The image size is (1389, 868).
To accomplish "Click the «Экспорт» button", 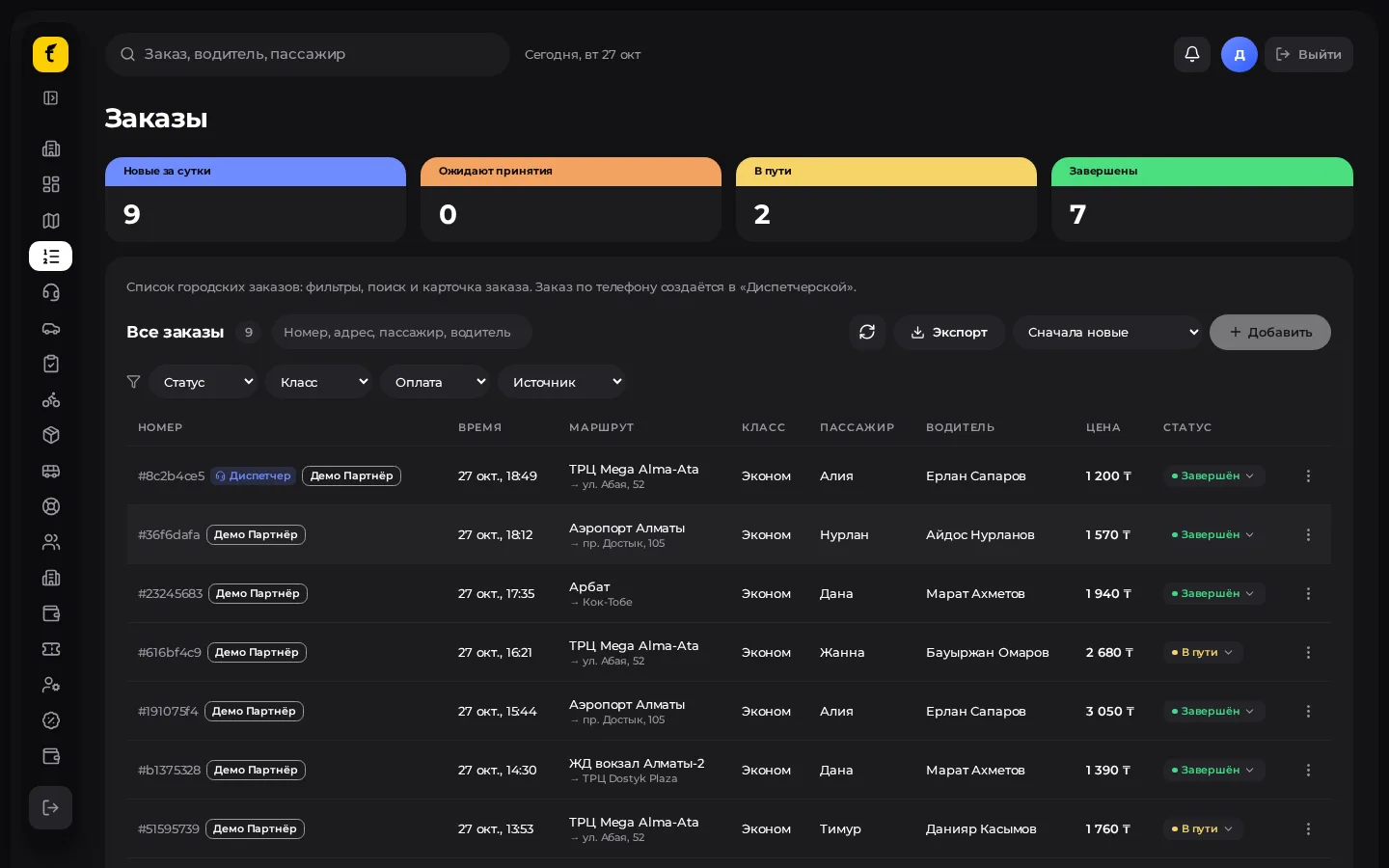I will (949, 332).
